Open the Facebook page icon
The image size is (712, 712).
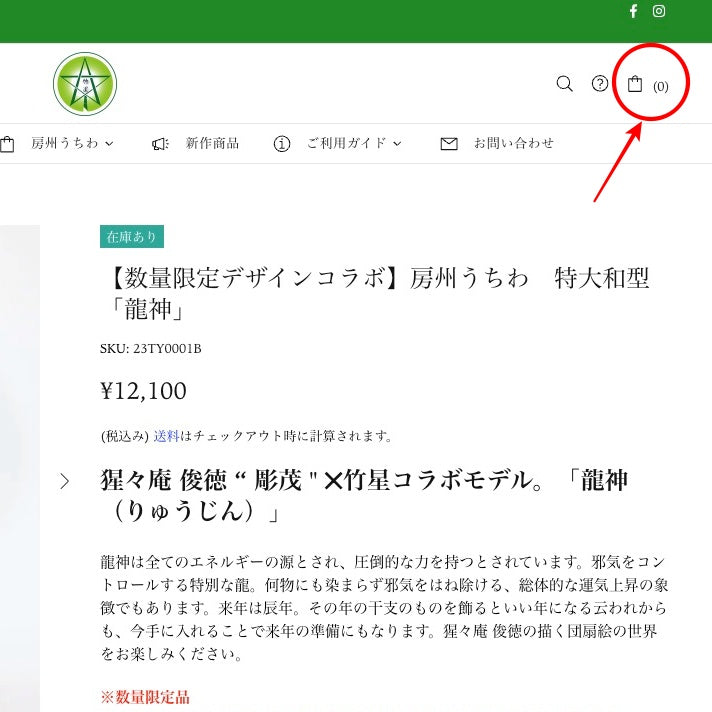[x=633, y=11]
